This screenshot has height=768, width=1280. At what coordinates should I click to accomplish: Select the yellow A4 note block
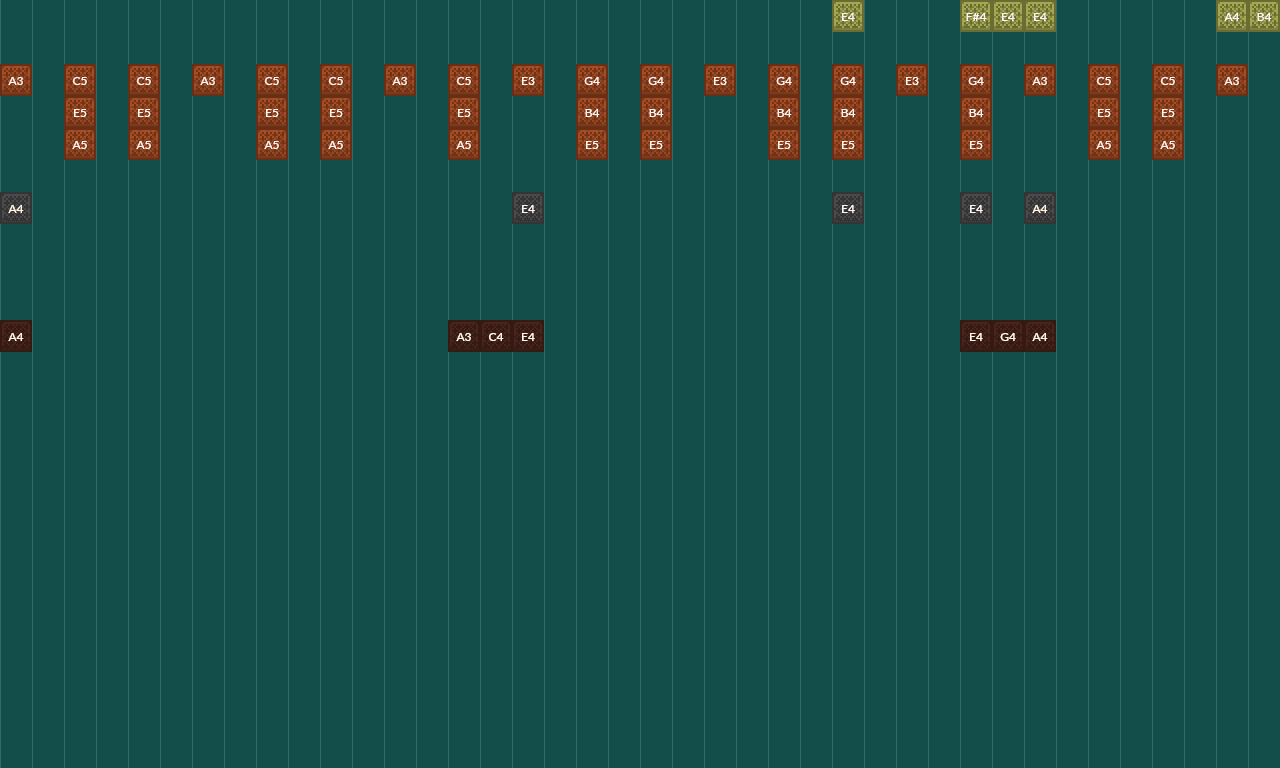1232,16
